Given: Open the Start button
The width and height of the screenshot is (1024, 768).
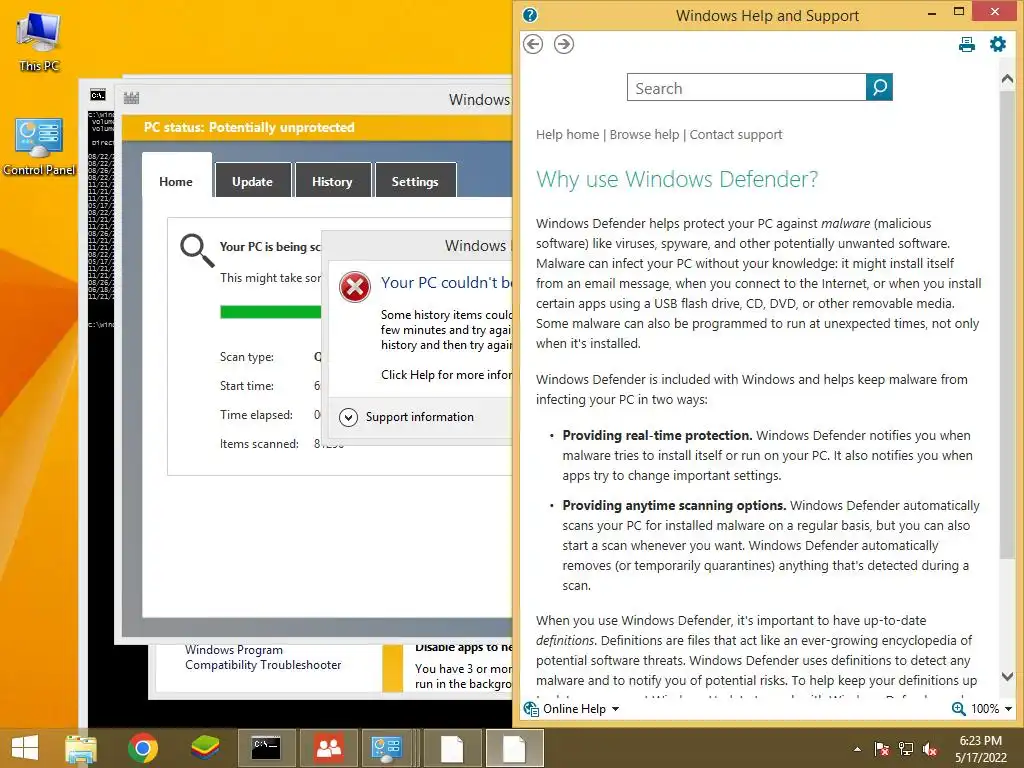Looking at the screenshot, I should [x=25, y=748].
